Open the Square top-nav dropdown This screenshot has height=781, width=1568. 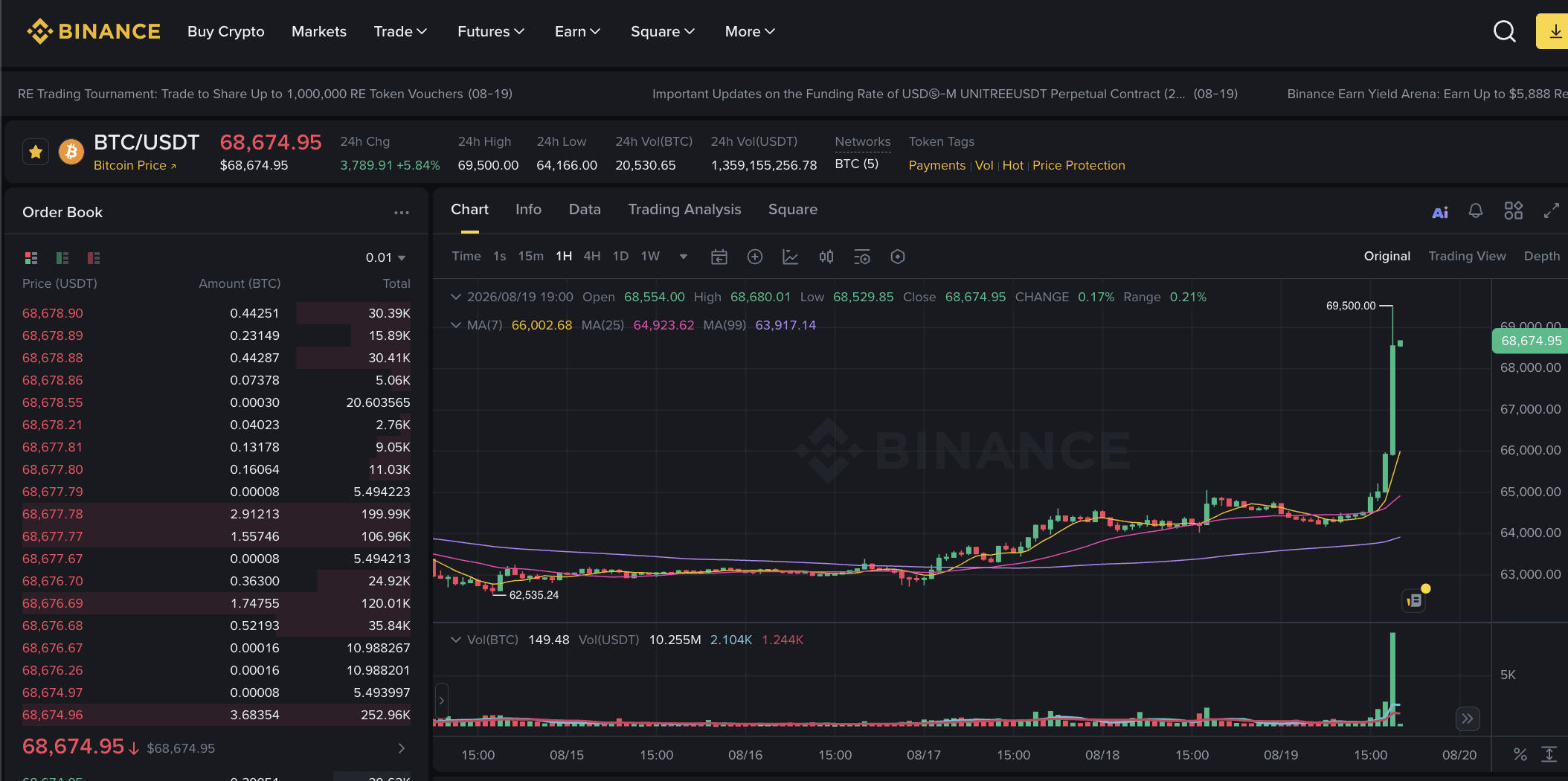(x=662, y=31)
